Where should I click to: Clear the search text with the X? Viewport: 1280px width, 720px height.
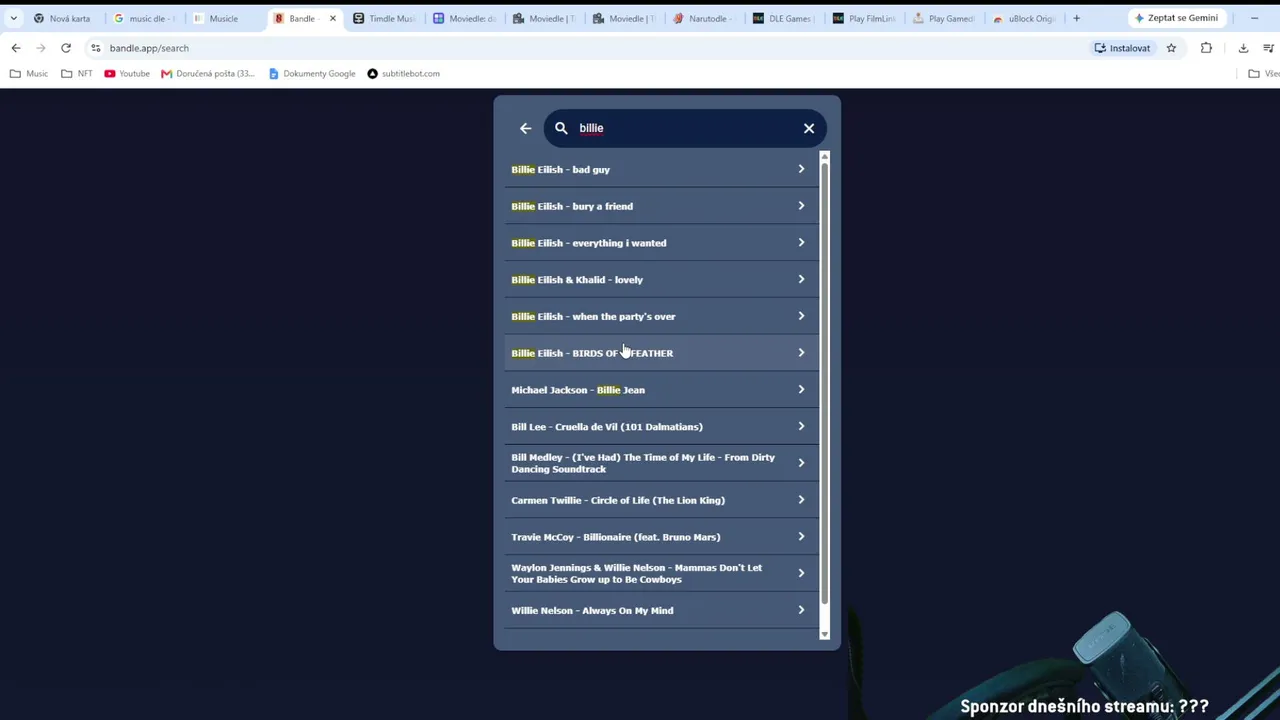click(809, 128)
